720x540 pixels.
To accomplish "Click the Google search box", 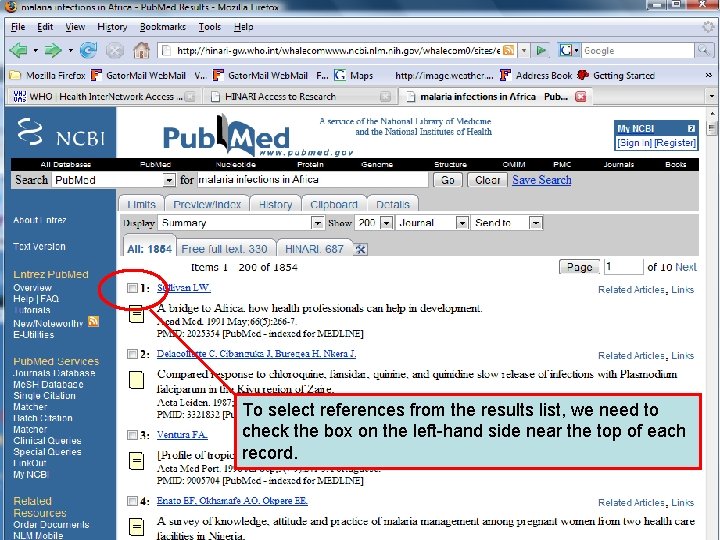I will [x=638, y=51].
